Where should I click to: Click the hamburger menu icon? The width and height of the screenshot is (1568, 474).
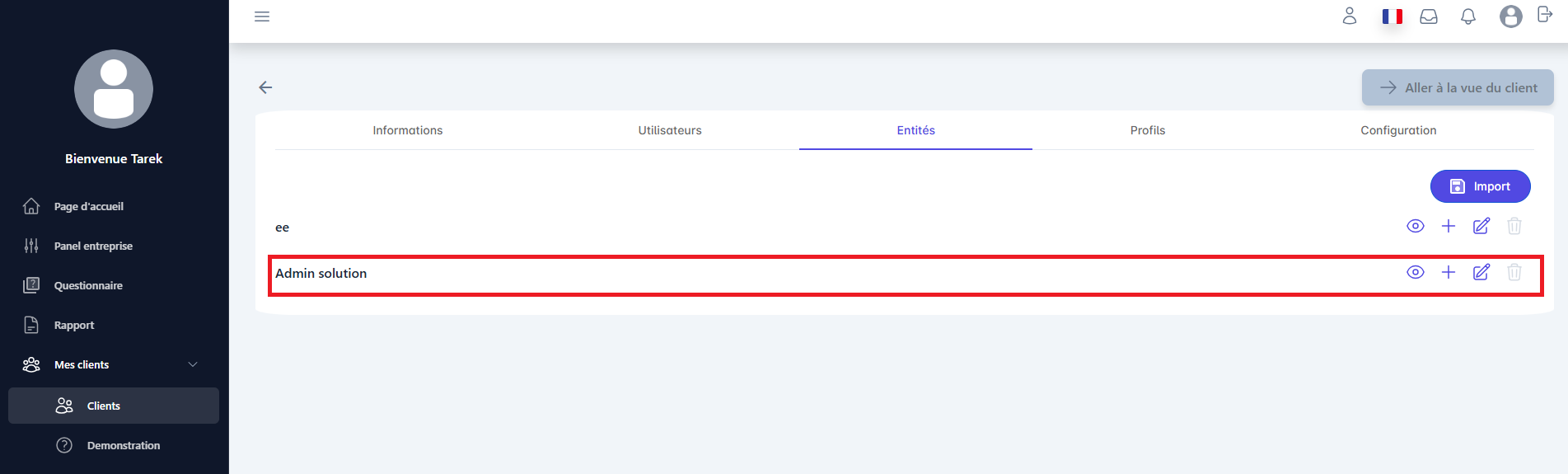coord(262,16)
